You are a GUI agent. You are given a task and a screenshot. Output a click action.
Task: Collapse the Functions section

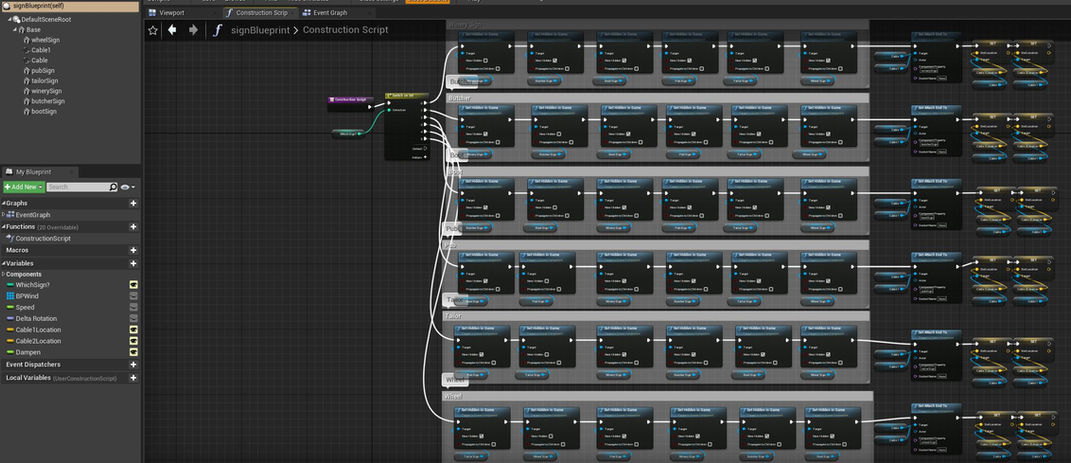(x=3, y=227)
